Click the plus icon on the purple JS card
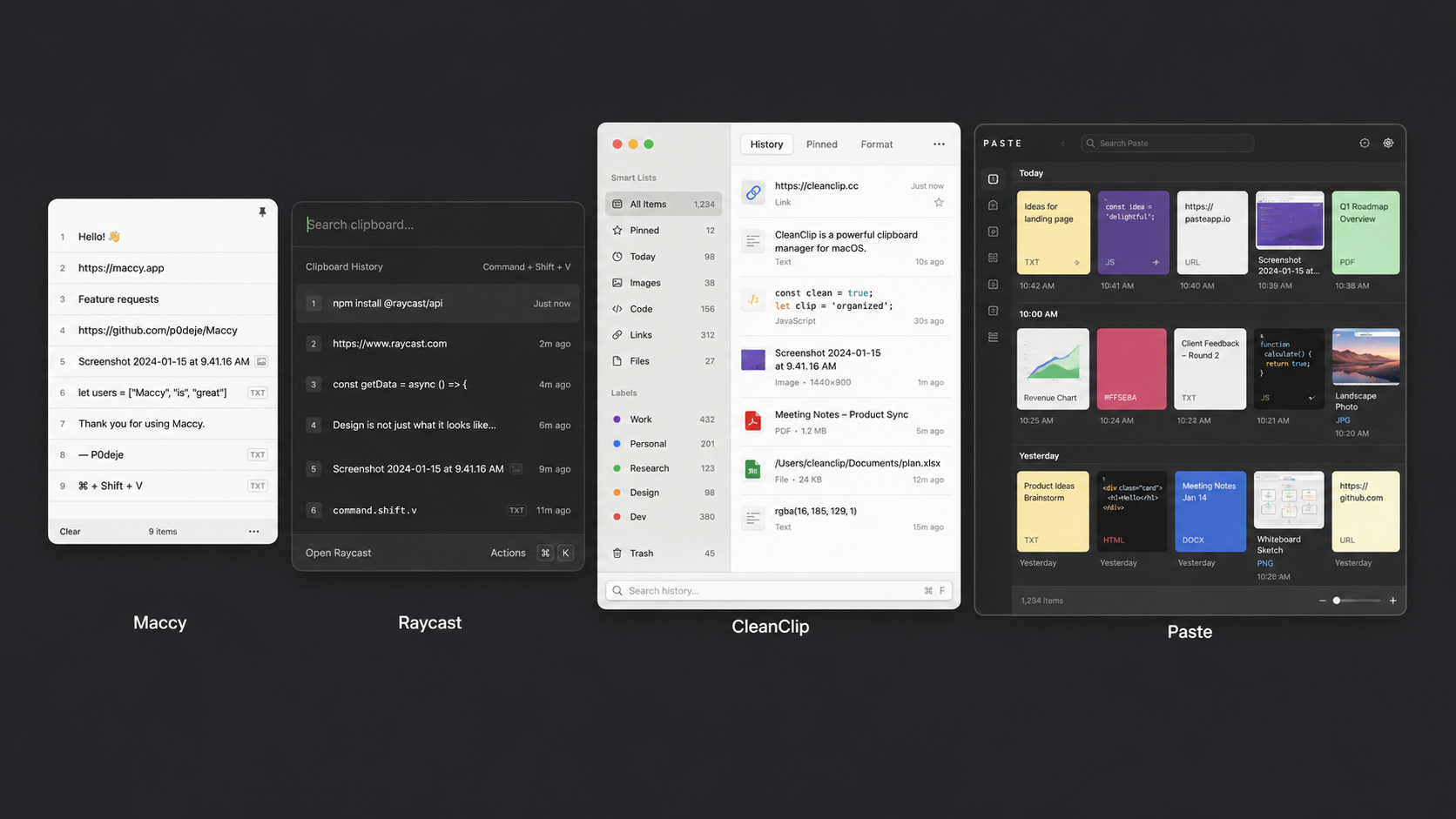 tap(1156, 262)
